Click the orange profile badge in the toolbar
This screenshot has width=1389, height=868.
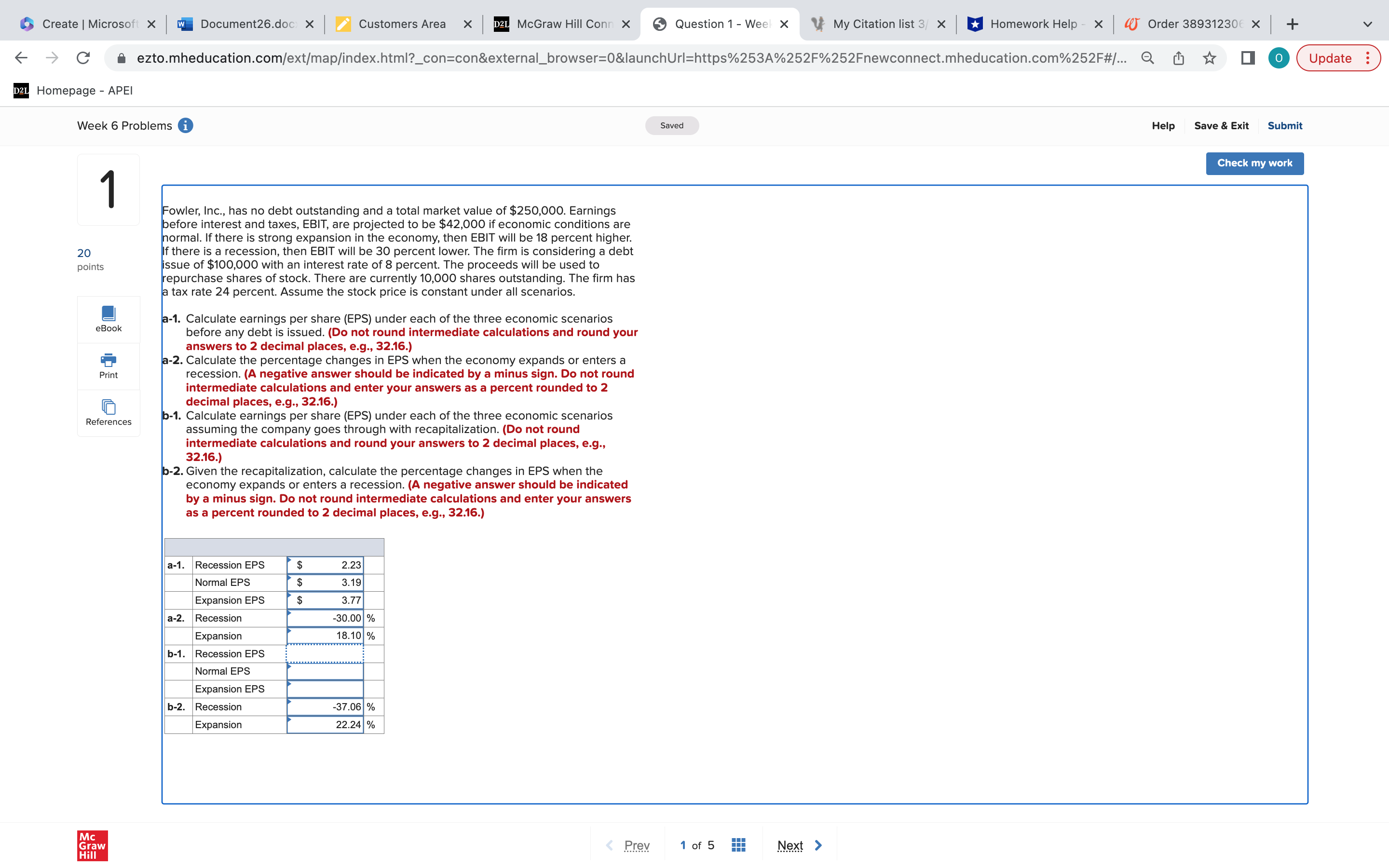pos(1279,57)
